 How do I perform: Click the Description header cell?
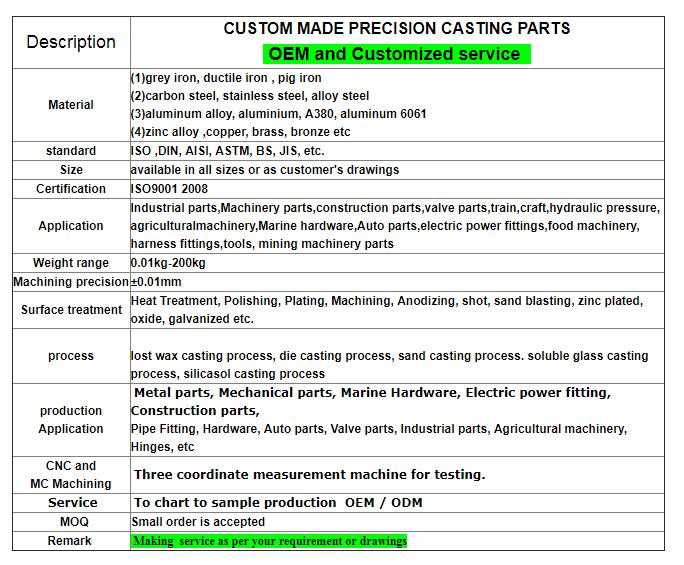[71, 42]
